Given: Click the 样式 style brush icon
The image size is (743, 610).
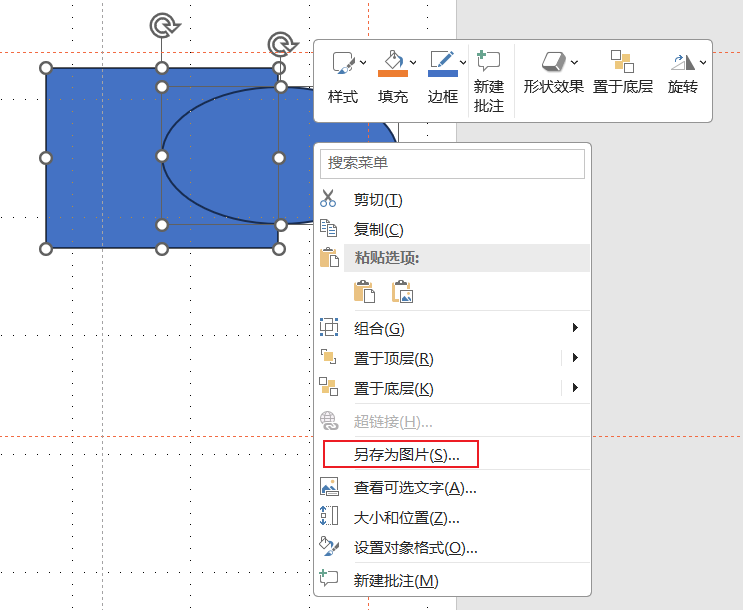Looking at the screenshot, I should pos(343,63).
